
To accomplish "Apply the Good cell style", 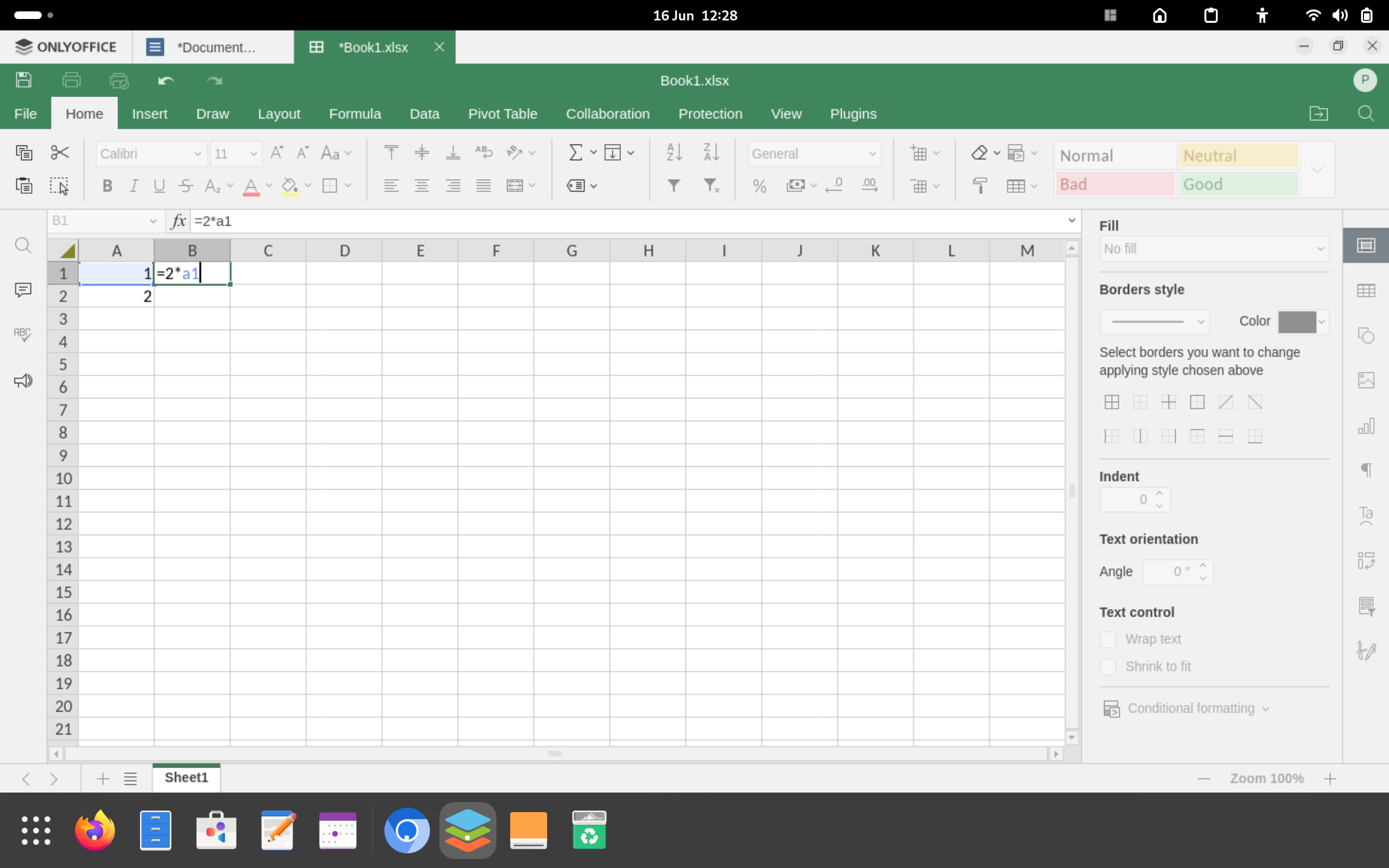I will pyautogui.click(x=1238, y=183).
